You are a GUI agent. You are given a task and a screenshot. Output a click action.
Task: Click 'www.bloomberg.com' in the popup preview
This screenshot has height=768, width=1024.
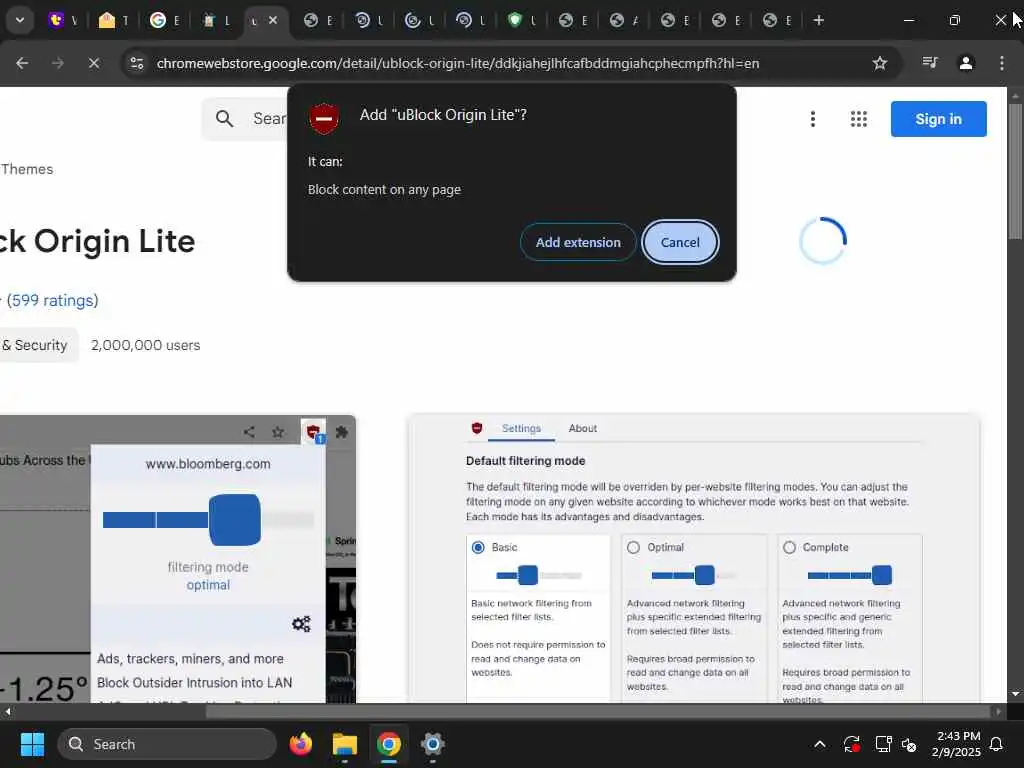(x=208, y=464)
